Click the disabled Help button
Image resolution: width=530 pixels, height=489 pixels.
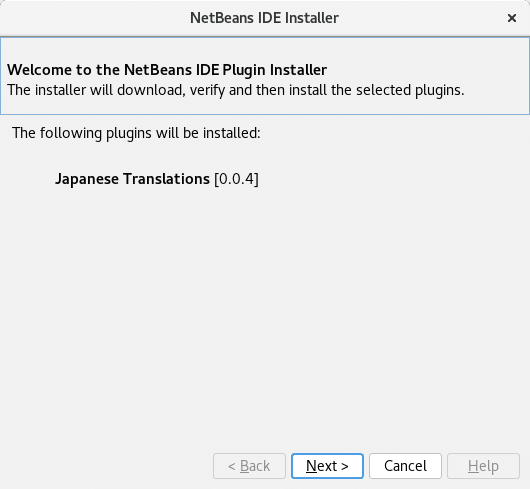click(x=483, y=466)
